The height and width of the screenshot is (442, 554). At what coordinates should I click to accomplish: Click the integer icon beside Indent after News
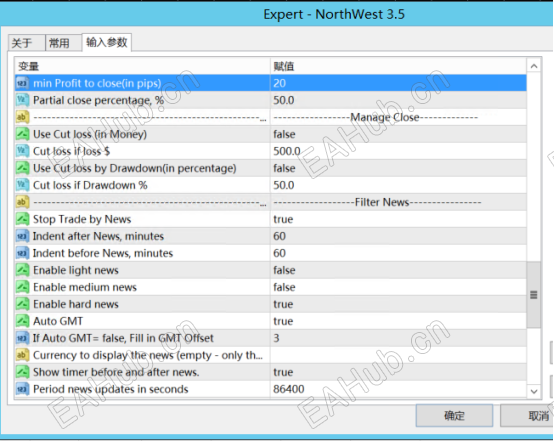coord(22,236)
